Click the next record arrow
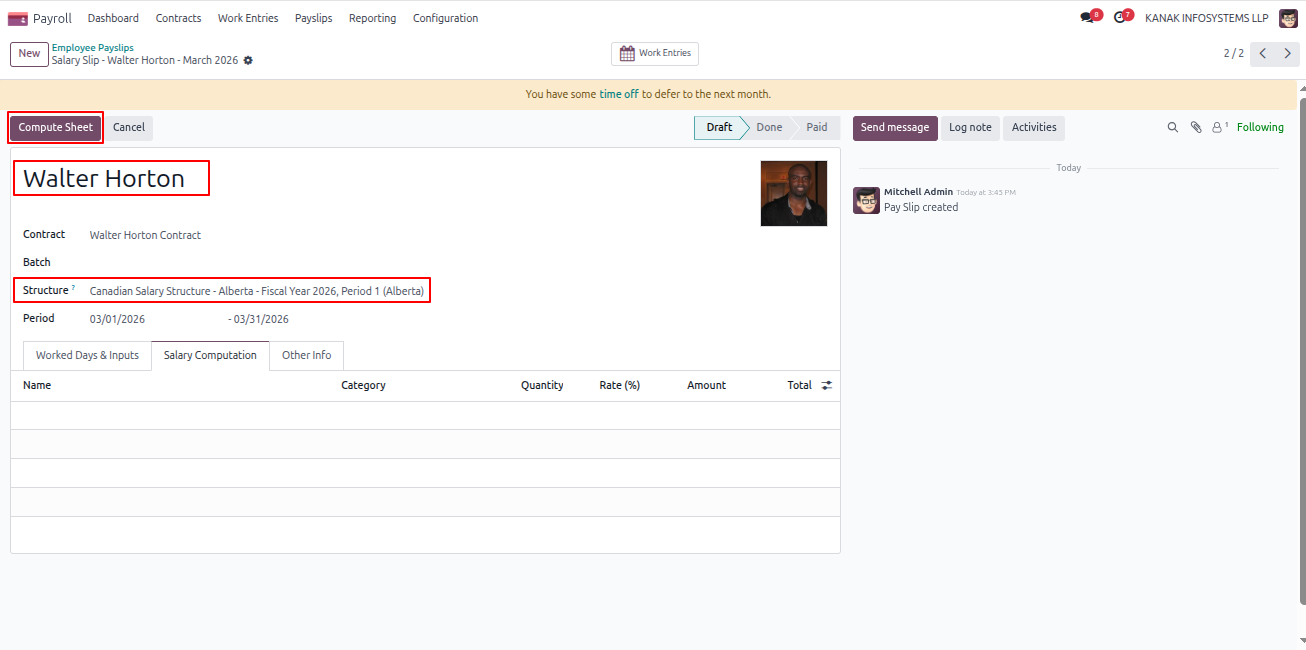Screen dimensions: 1306x650 click(x=1288, y=53)
